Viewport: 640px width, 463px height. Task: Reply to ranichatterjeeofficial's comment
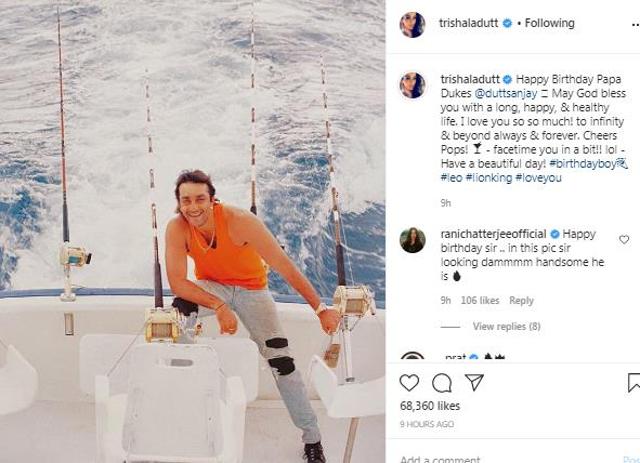521,301
